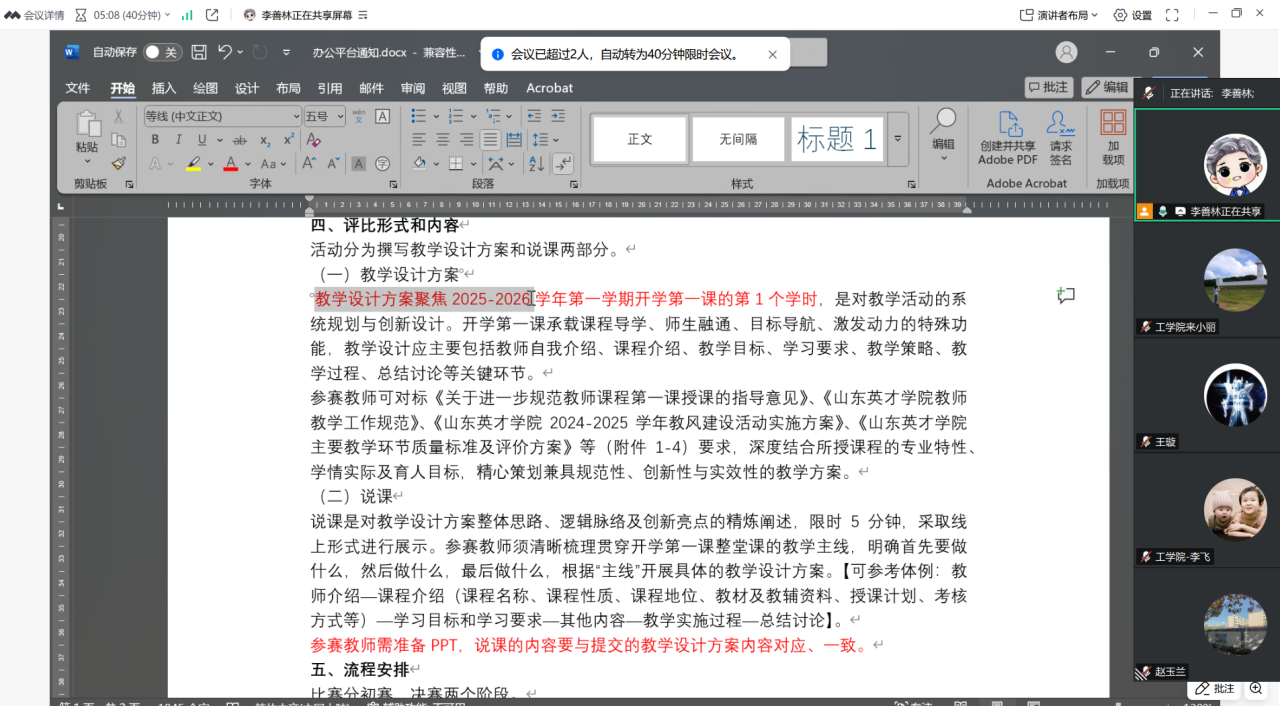Viewport: 1280px width, 706px height.
Task: Click the Request Signature icon
Action: coord(1060,138)
